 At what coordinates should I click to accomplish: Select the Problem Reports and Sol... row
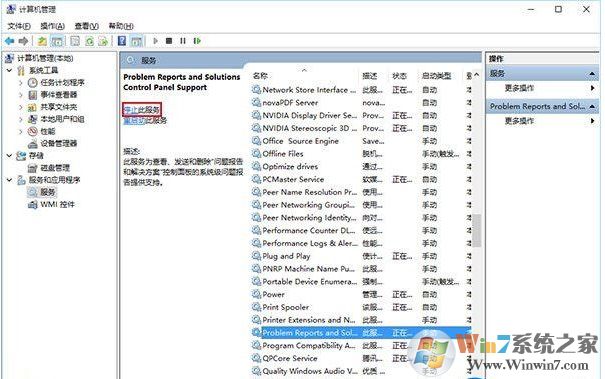pyautogui.click(x=361, y=333)
